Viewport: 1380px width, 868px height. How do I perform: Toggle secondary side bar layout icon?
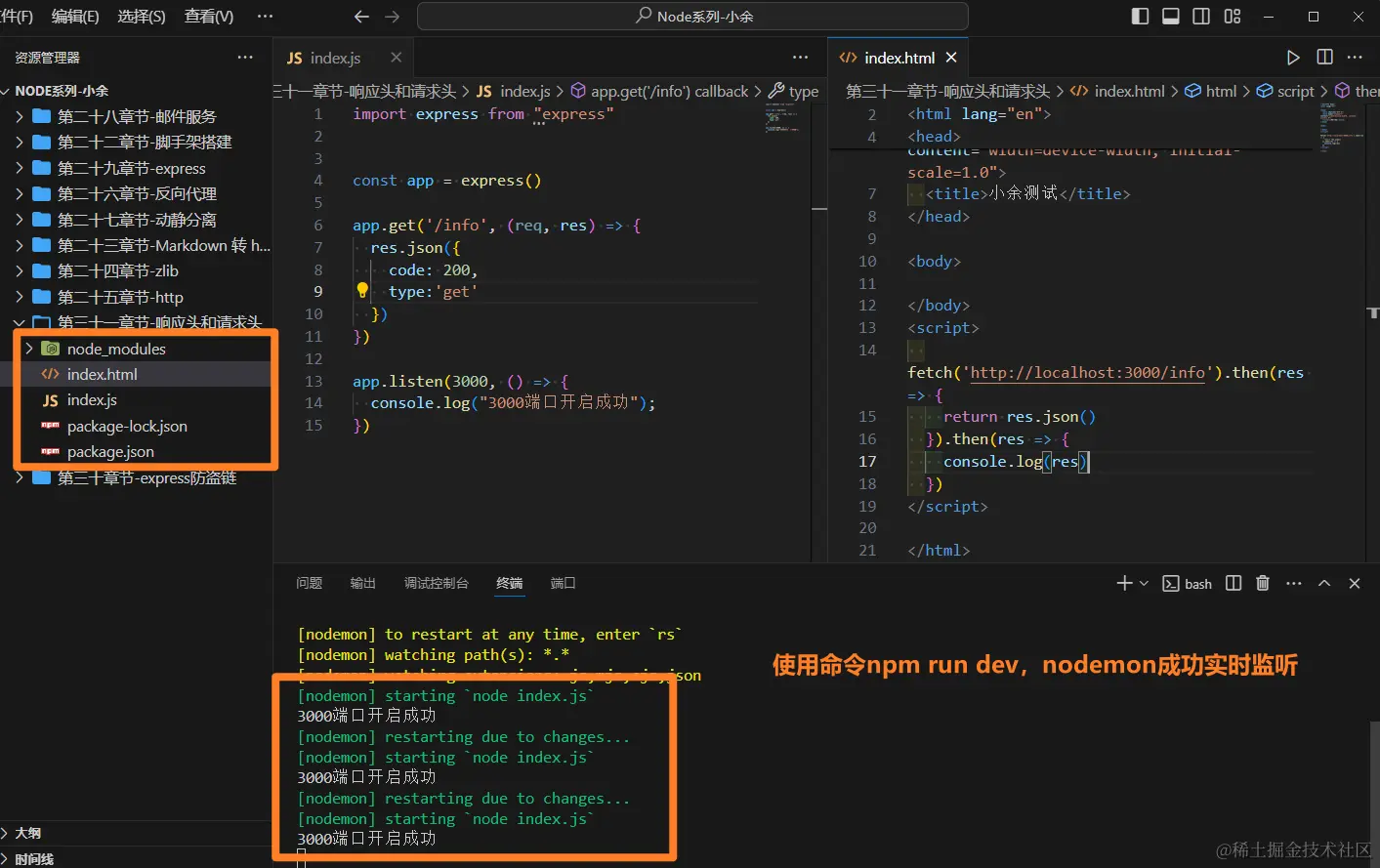(x=1201, y=17)
